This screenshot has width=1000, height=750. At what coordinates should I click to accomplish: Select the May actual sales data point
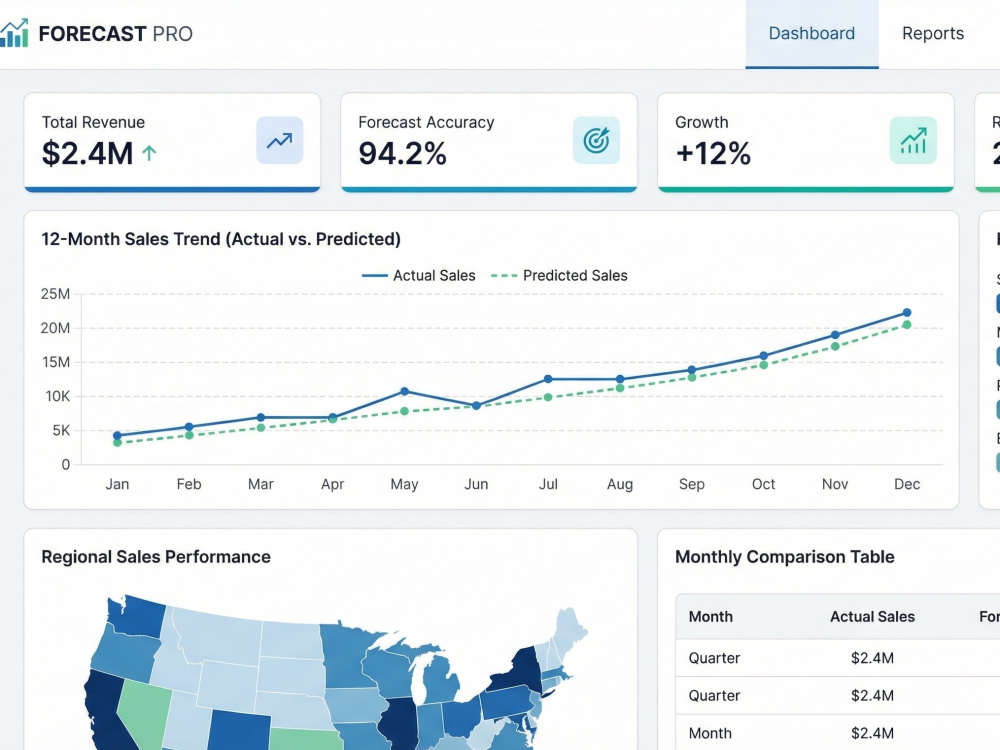404,391
